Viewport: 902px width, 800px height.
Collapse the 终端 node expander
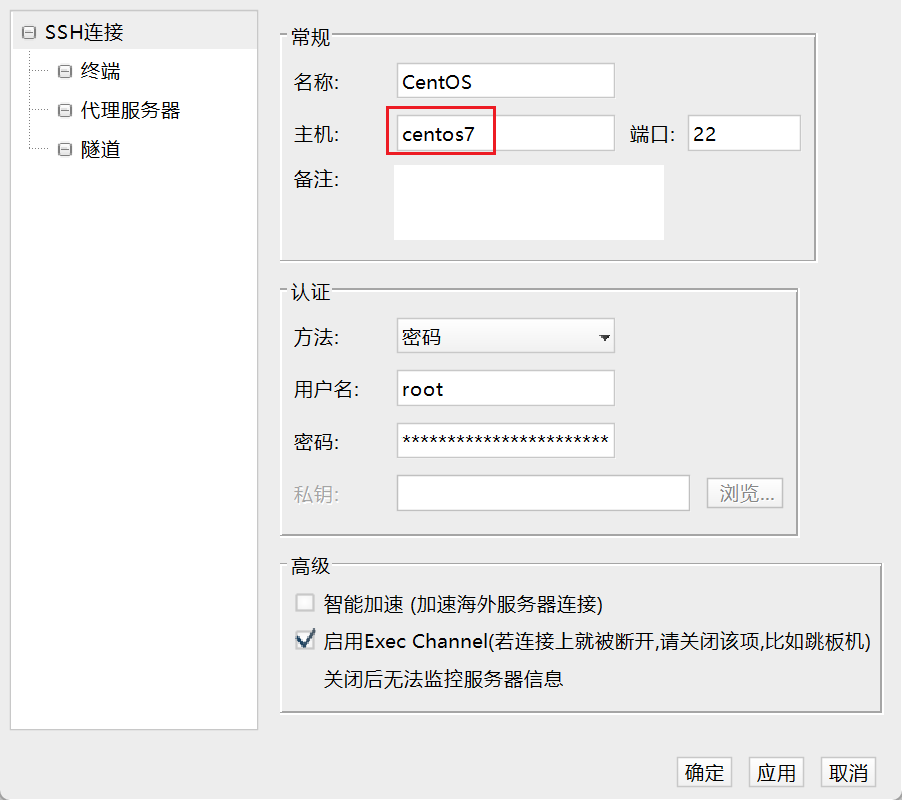(x=65, y=71)
